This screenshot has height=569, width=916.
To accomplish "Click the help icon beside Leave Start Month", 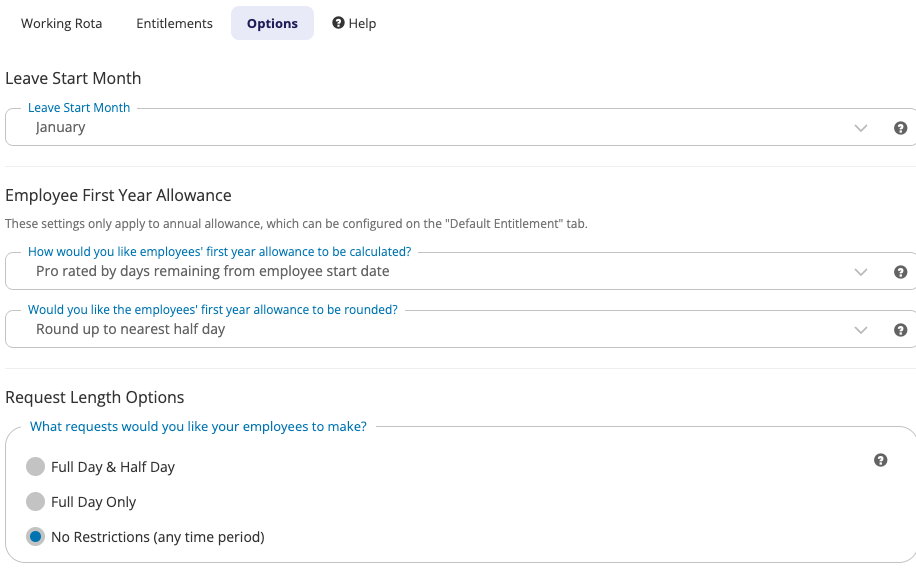I will 900,128.
